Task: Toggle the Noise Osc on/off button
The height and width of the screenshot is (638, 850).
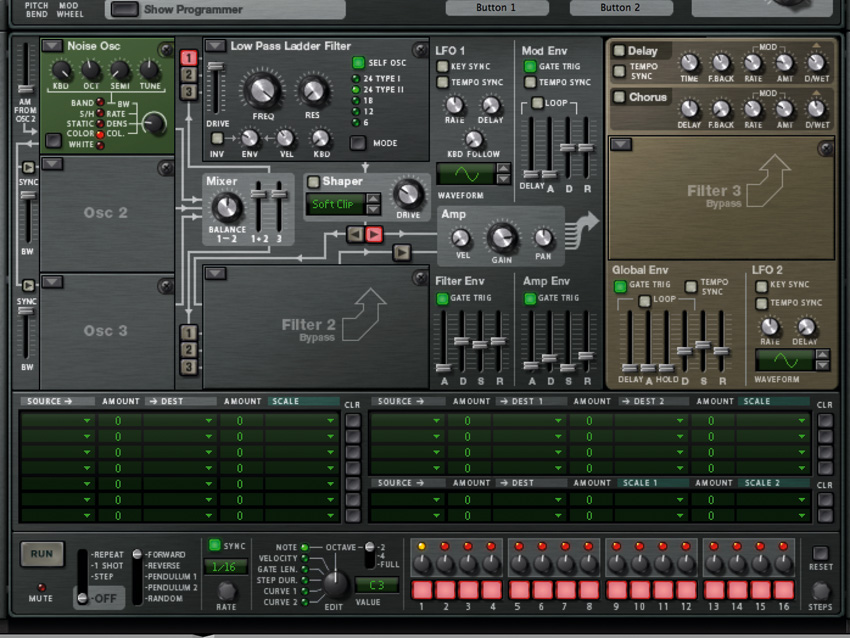Action: (53, 140)
